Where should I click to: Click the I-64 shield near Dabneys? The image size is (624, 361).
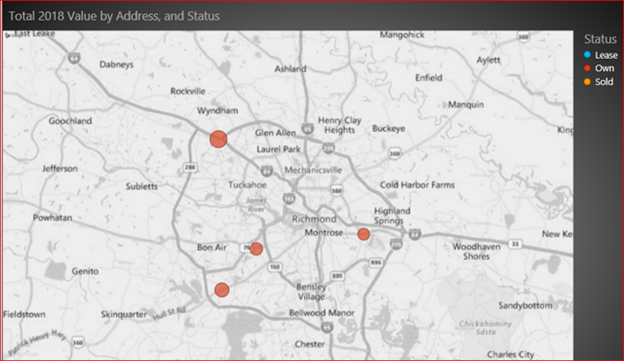pos(74,58)
